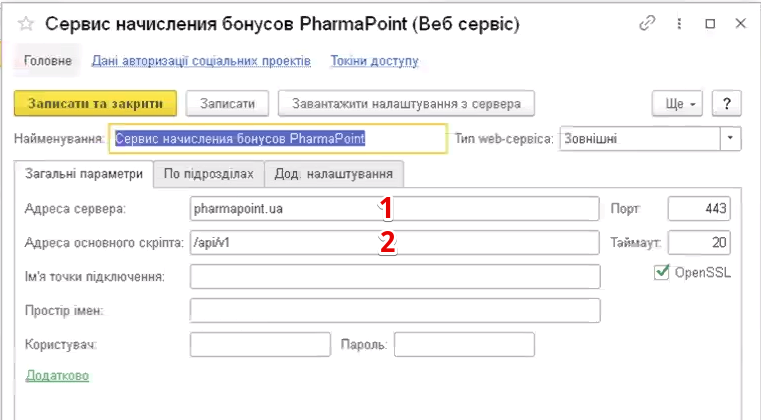Screen dimensions: 761x420
Task: Maximize the web service form window
Action: [x=709, y=22]
